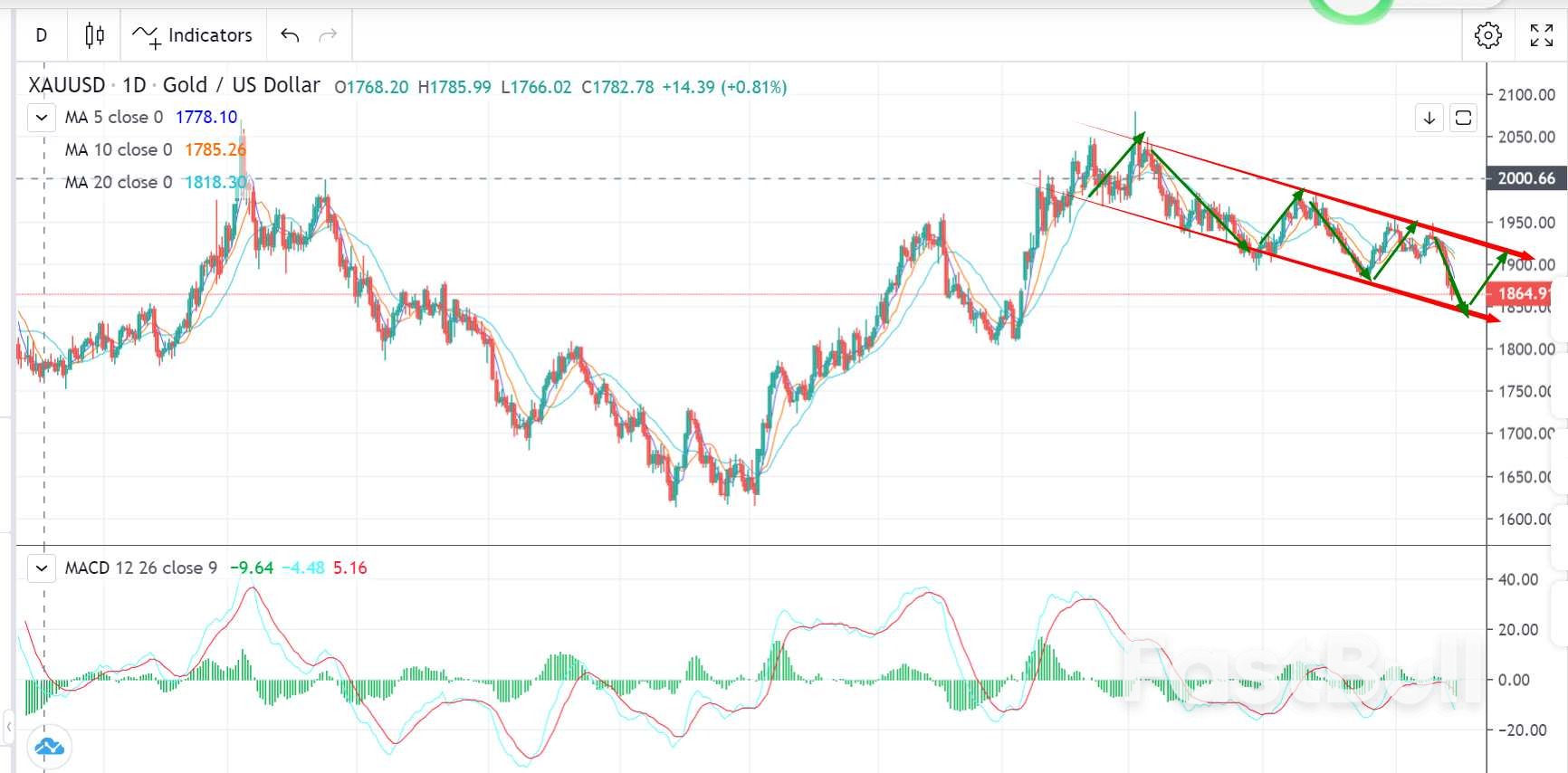Viewport: 1568px width, 773px height.
Task: Select the MACD 12 26 close 9 legend
Action: coord(141,568)
